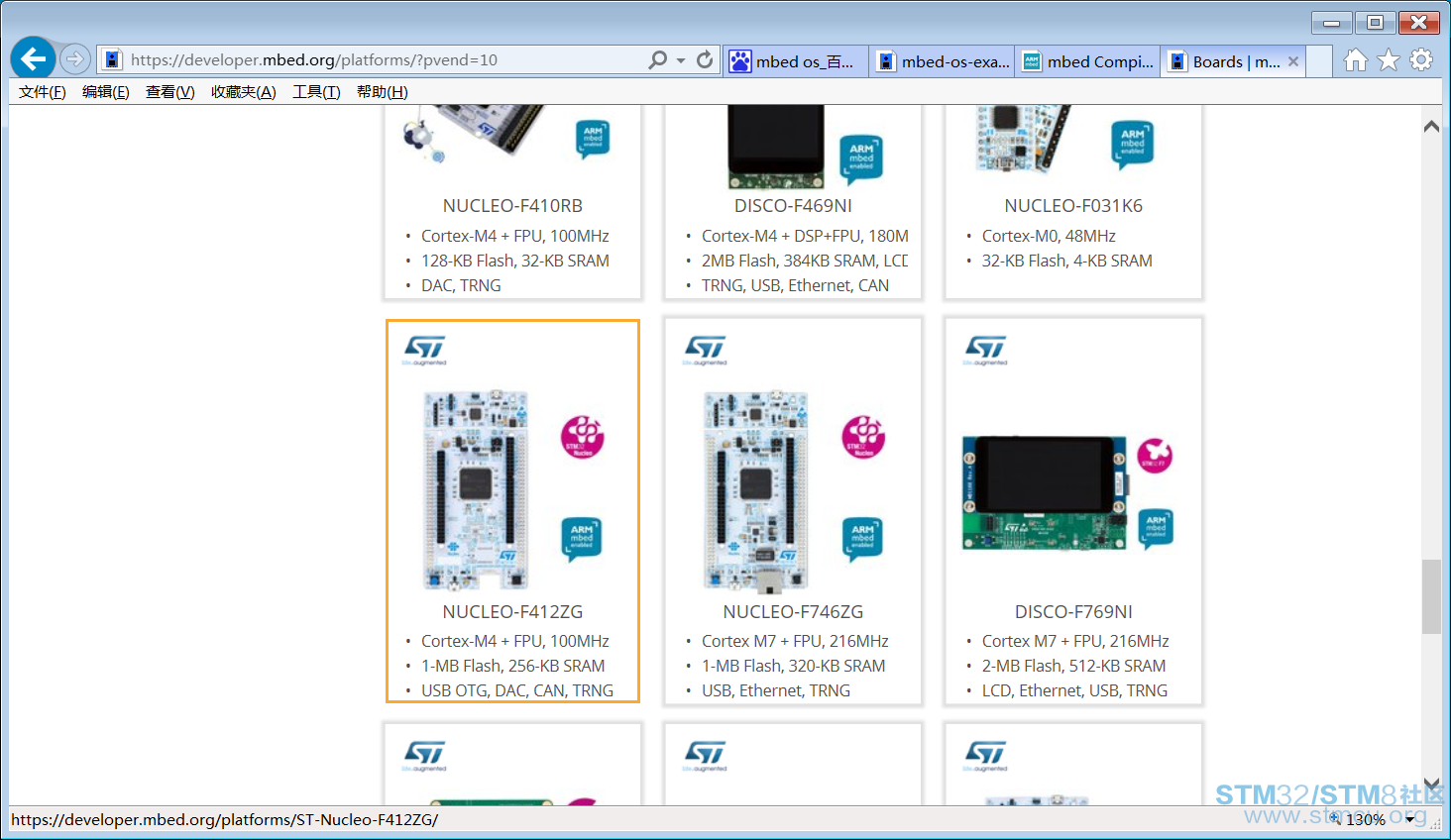
Task: Click the DISCO-F469NI board photo
Action: [776, 147]
